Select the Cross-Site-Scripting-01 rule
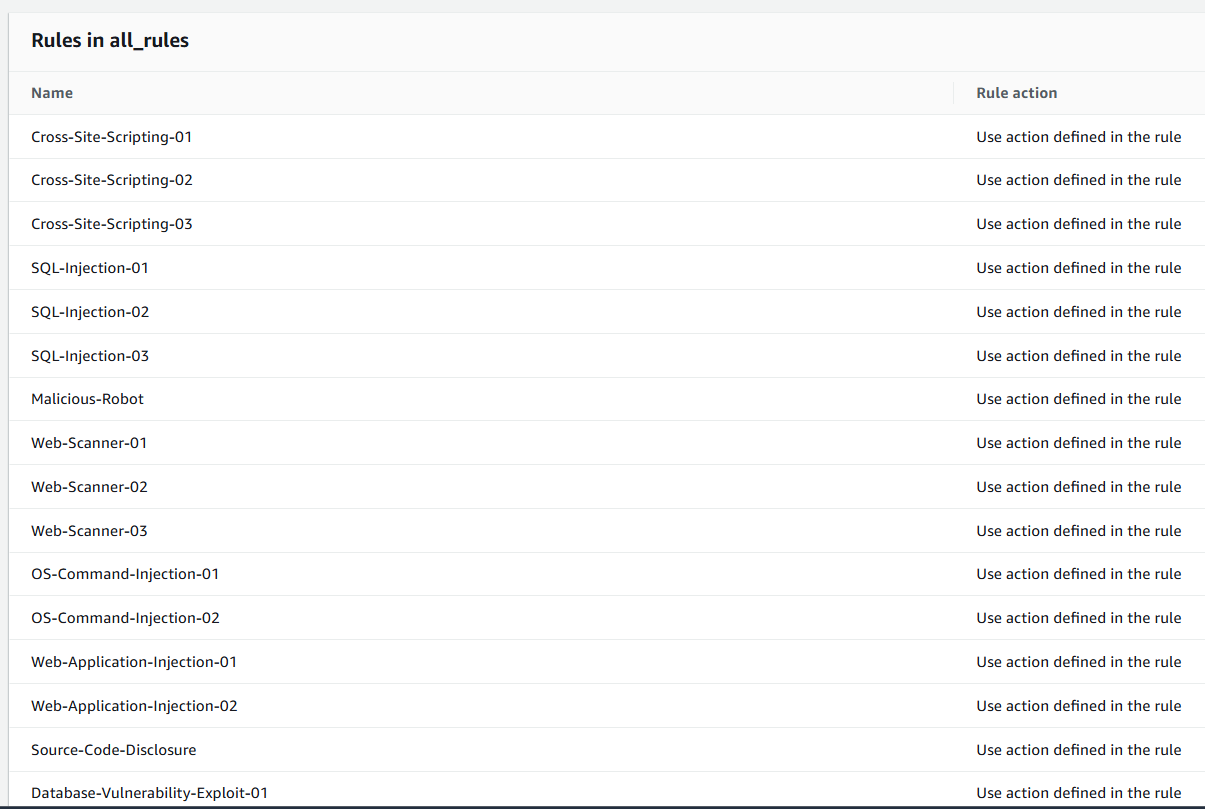This screenshot has width=1205, height=809. point(111,137)
